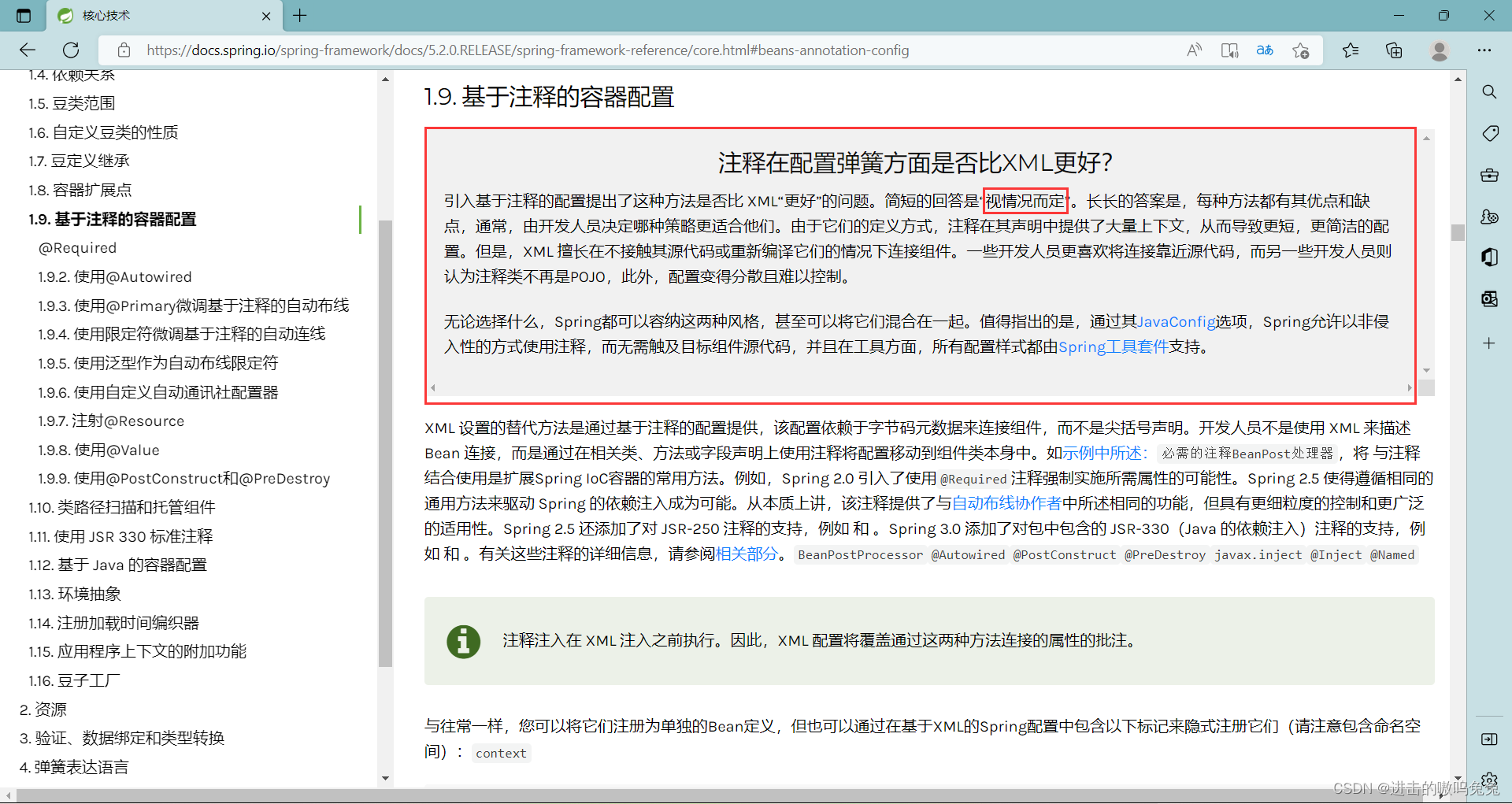Open the user profile avatar
1512x804 pixels.
(x=1440, y=50)
